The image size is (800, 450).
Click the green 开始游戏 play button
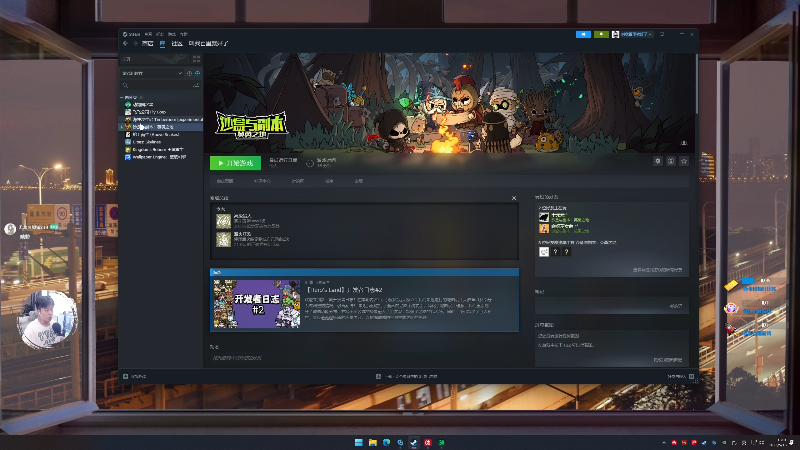pyautogui.click(x=235, y=163)
